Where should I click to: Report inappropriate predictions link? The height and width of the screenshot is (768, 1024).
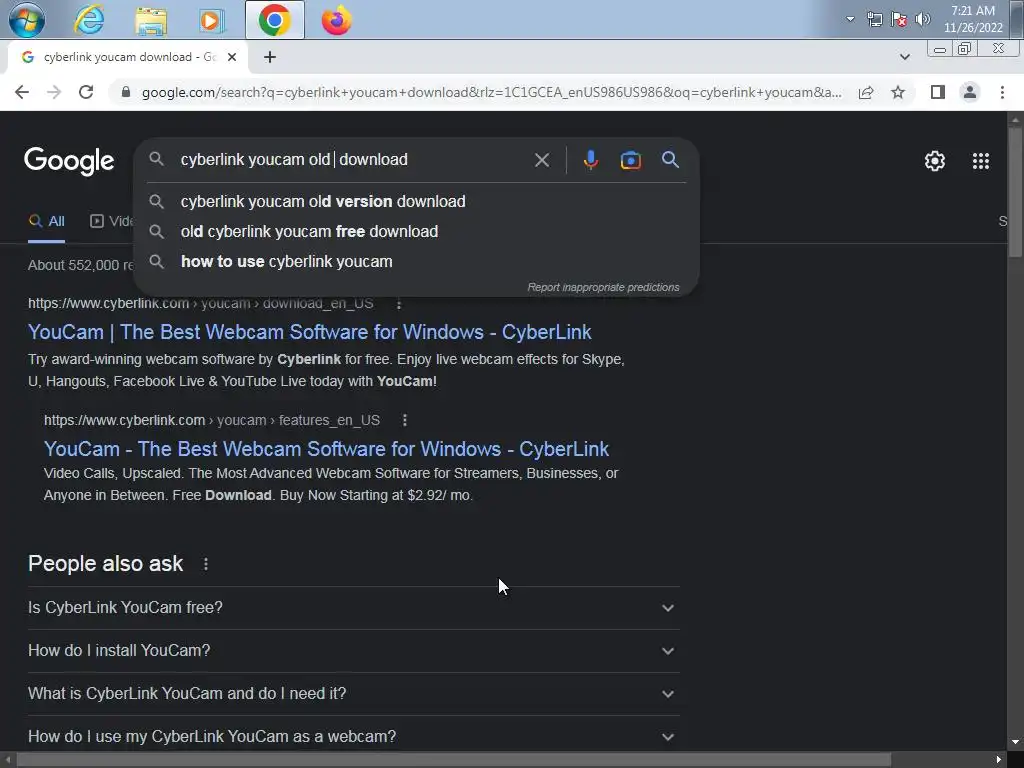tap(603, 287)
